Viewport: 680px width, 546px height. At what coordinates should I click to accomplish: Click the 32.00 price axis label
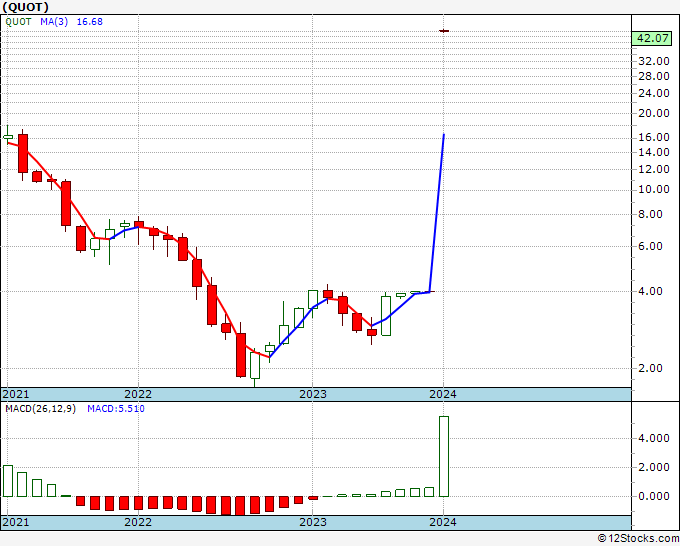pyautogui.click(x=654, y=61)
